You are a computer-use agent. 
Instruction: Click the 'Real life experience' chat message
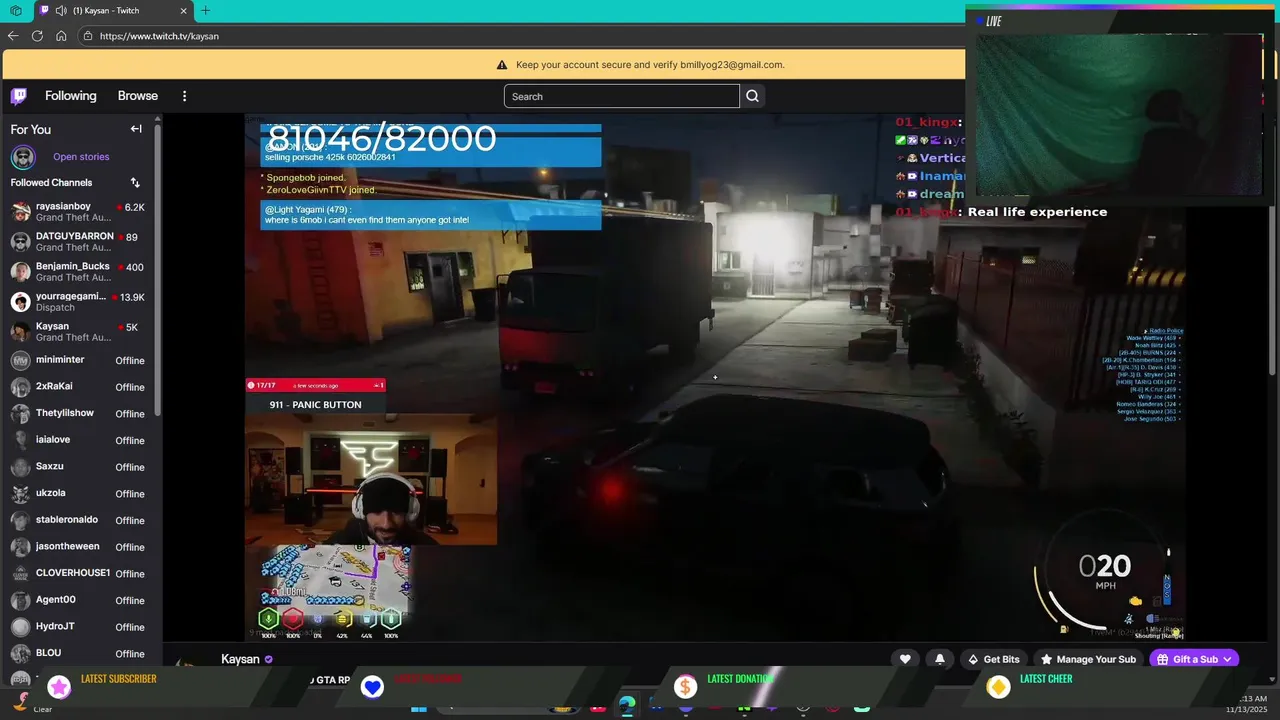(x=1037, y=212)
